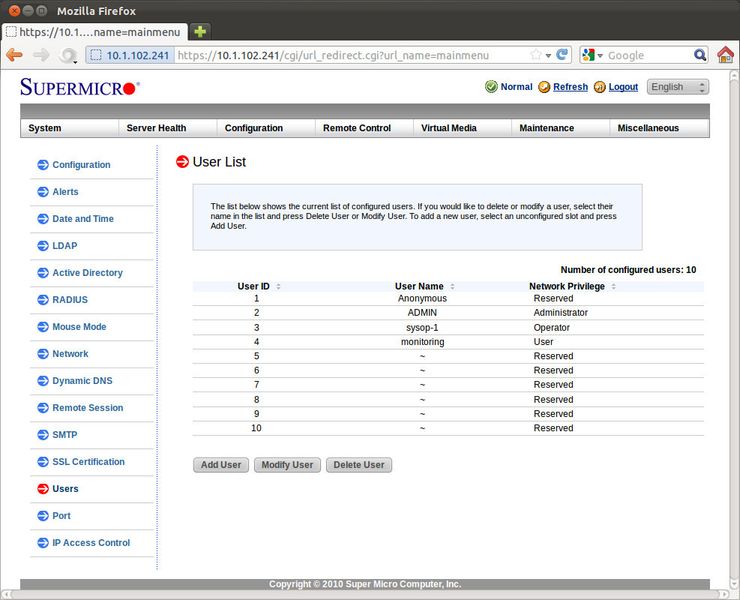Viewport: 740px width, 600px height.
Task: Click the arrow icon beside LDAP
Action: 43,245
